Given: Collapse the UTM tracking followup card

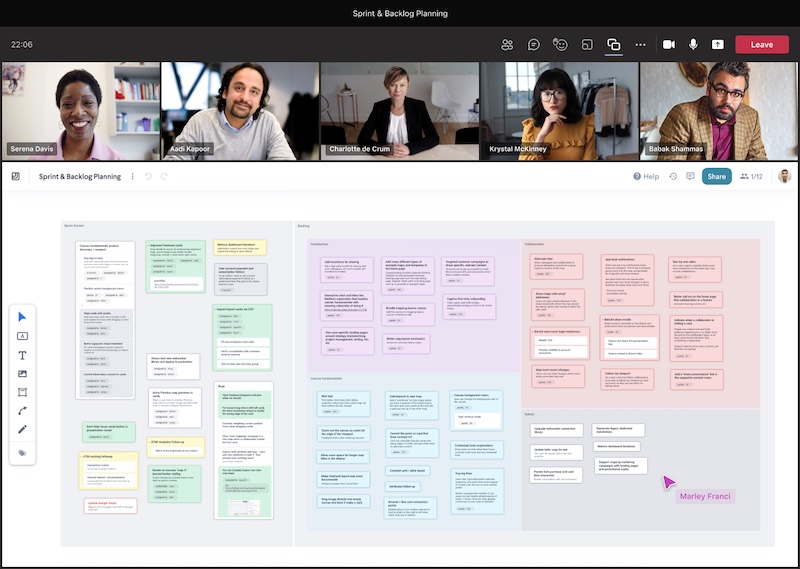Looking at the screenshot, I should pos(82,456).
